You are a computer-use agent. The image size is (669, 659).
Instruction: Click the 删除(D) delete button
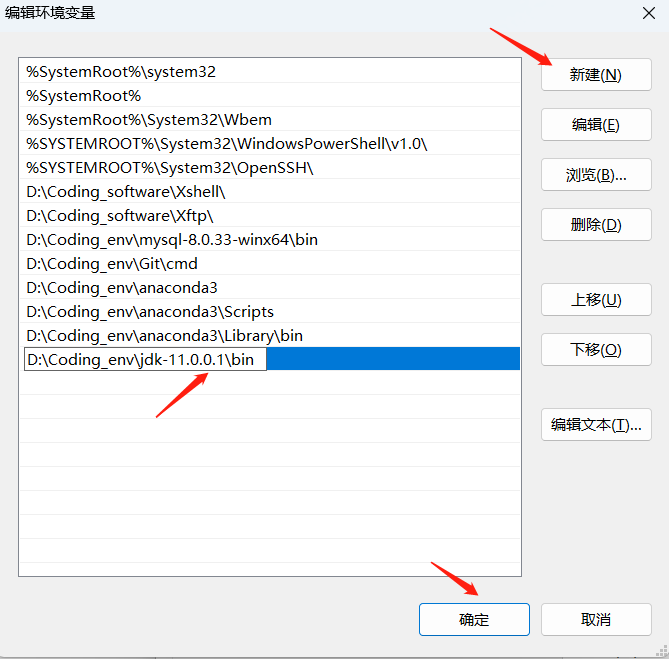pyautogui.click(x=596, y=224)
